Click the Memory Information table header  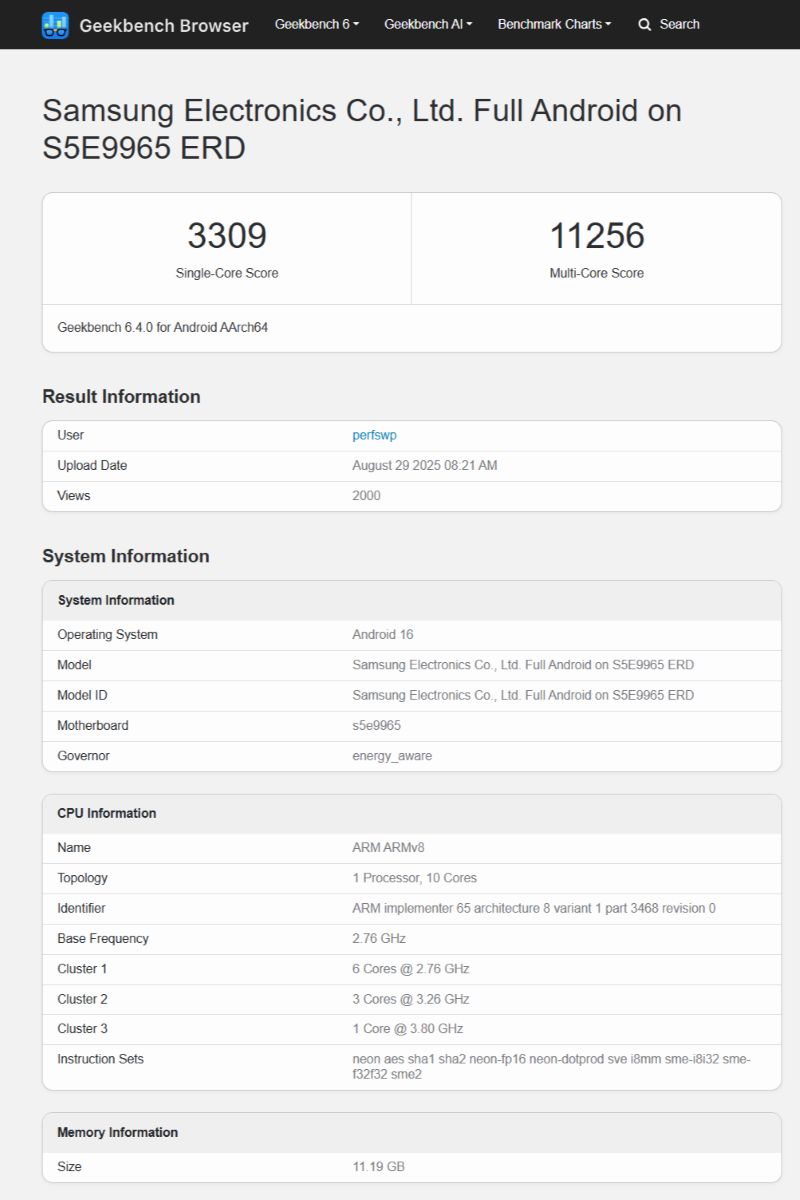pos(412,1133)
